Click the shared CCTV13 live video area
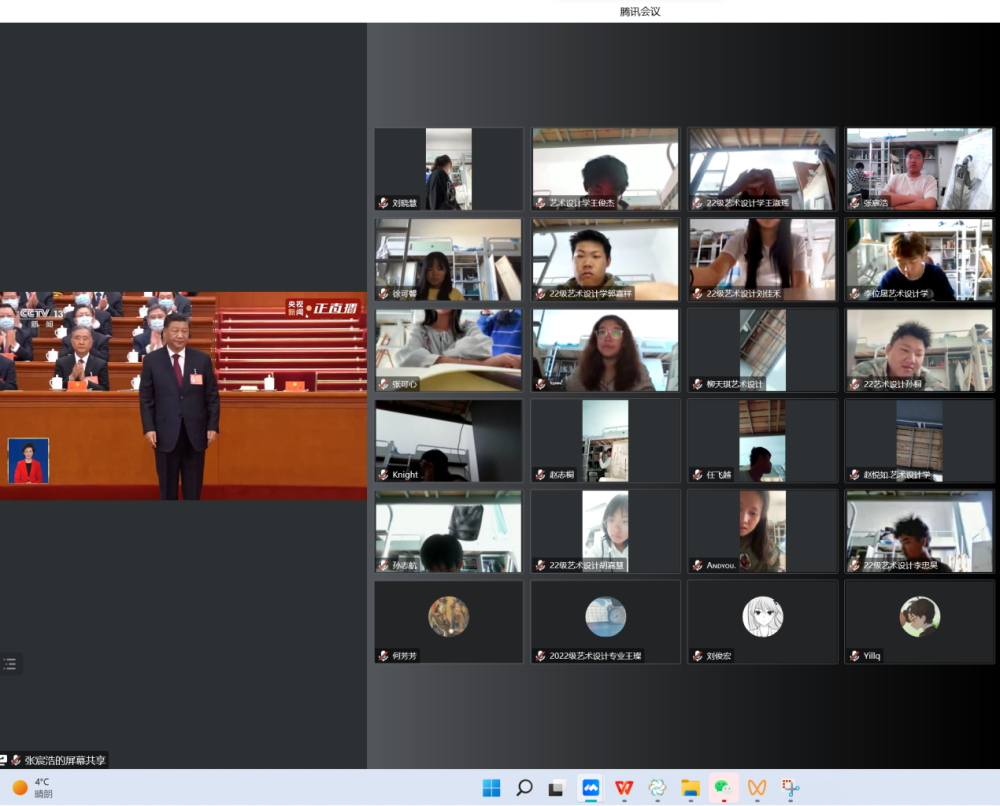 click(183, 396)
